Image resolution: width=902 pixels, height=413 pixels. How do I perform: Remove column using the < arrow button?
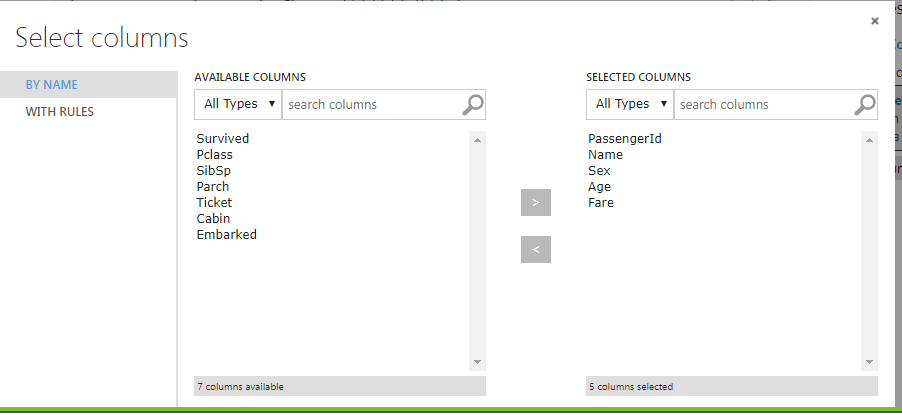[x=536, y=250]
